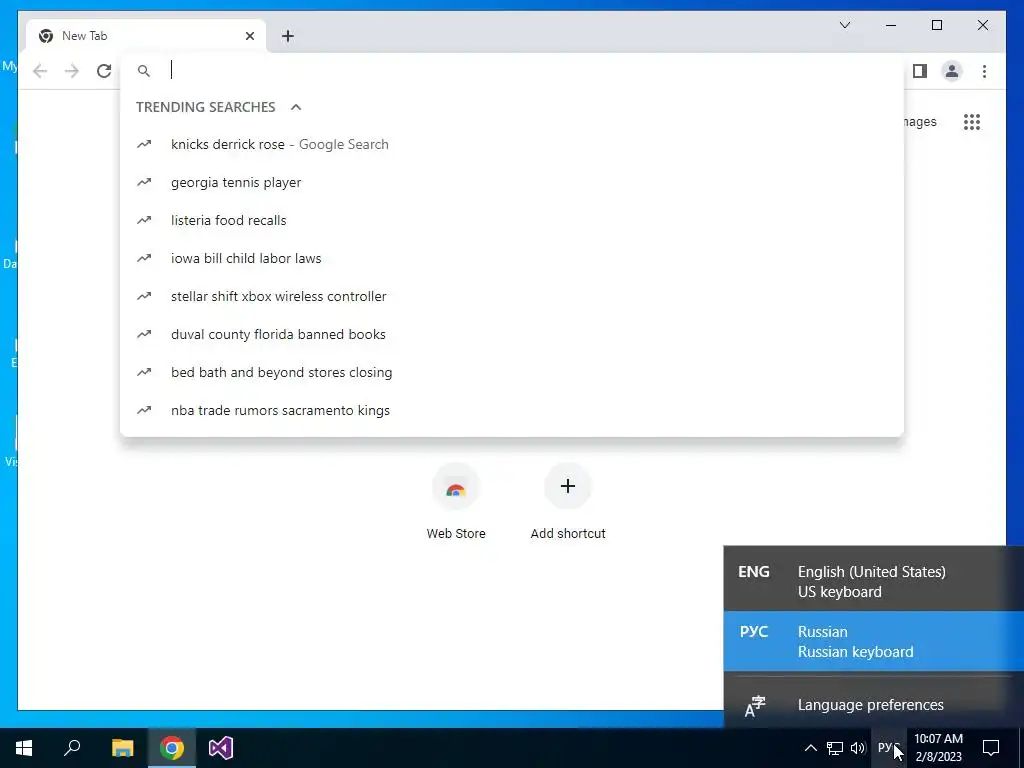This screenshot has height=768, width=1024.
Task: Show hidden tray icons chevron
Action: click(x=810, y=748)
